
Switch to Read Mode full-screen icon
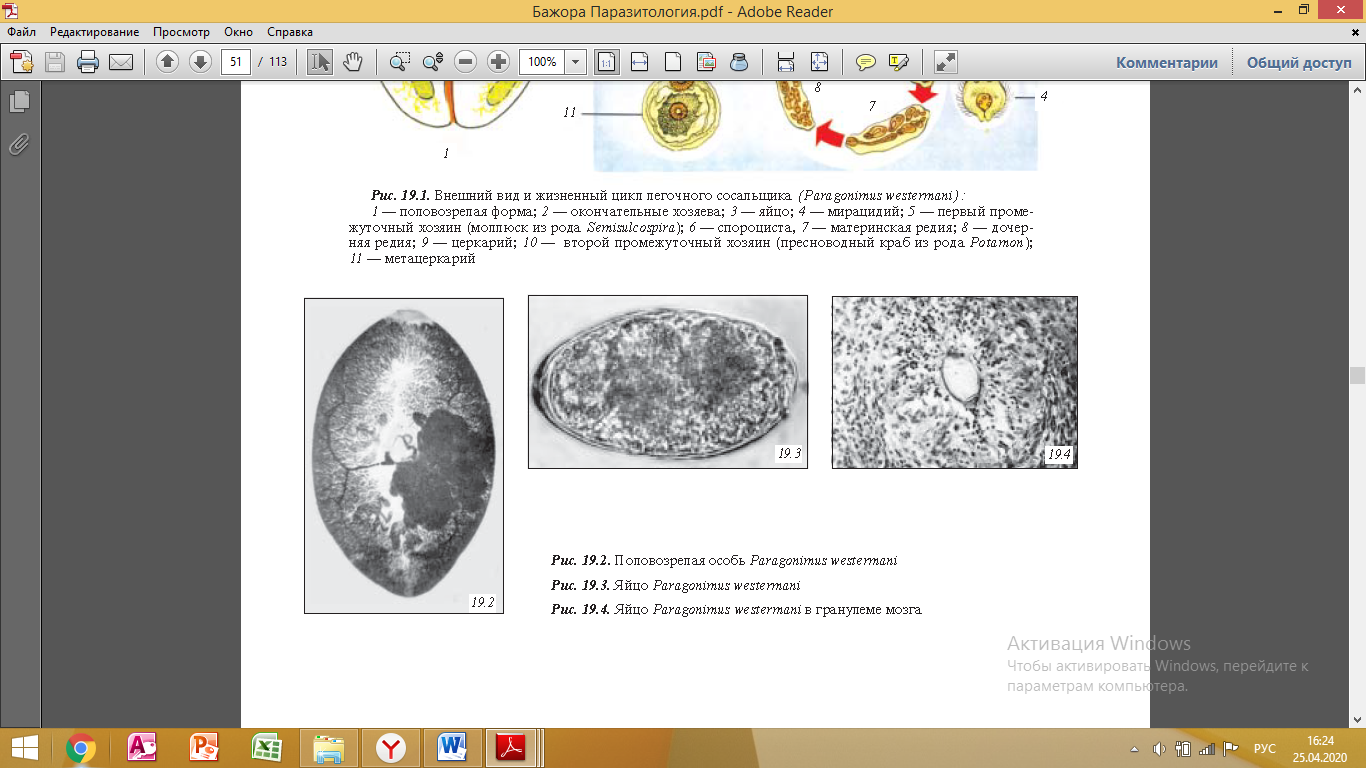945,62
